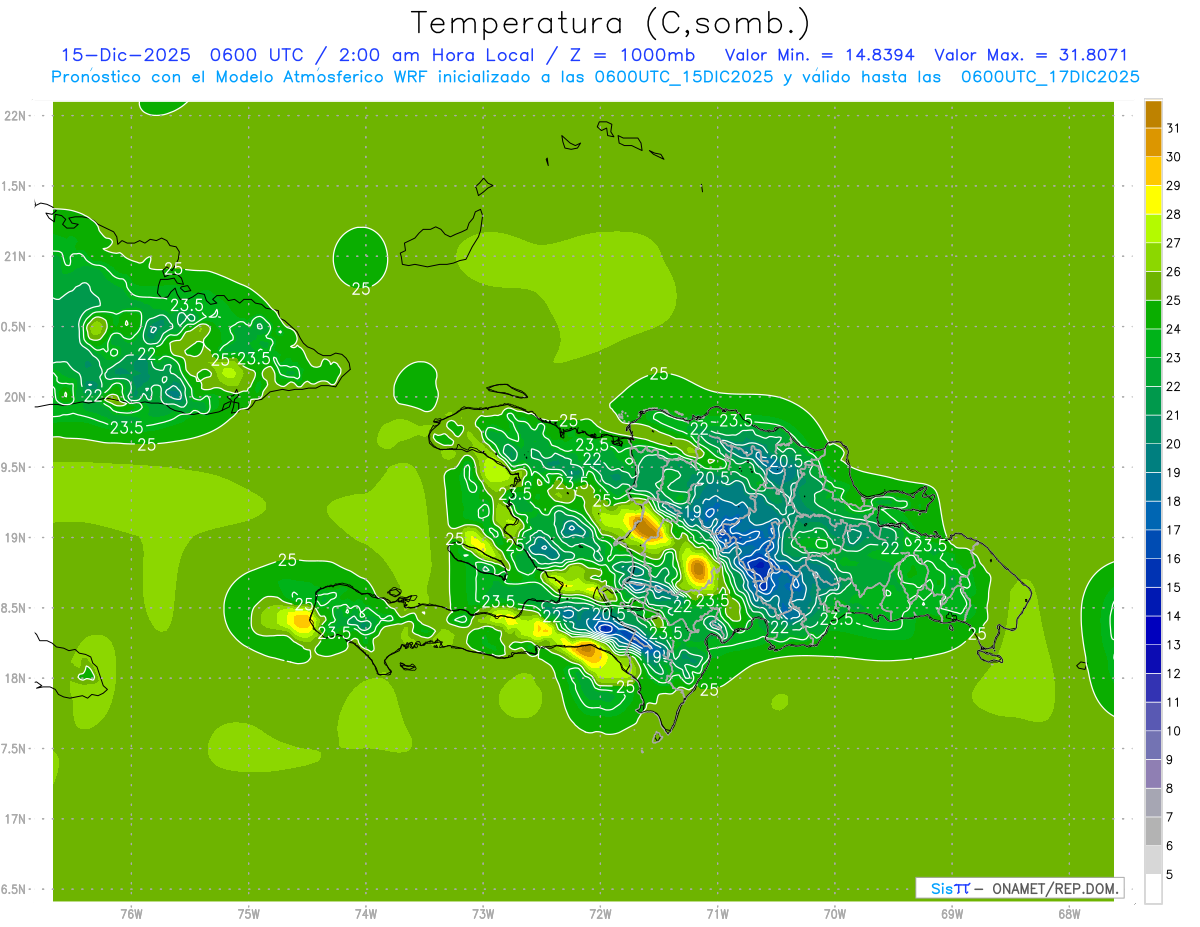Click the '69W' longitude axis label

pos(952,913)
